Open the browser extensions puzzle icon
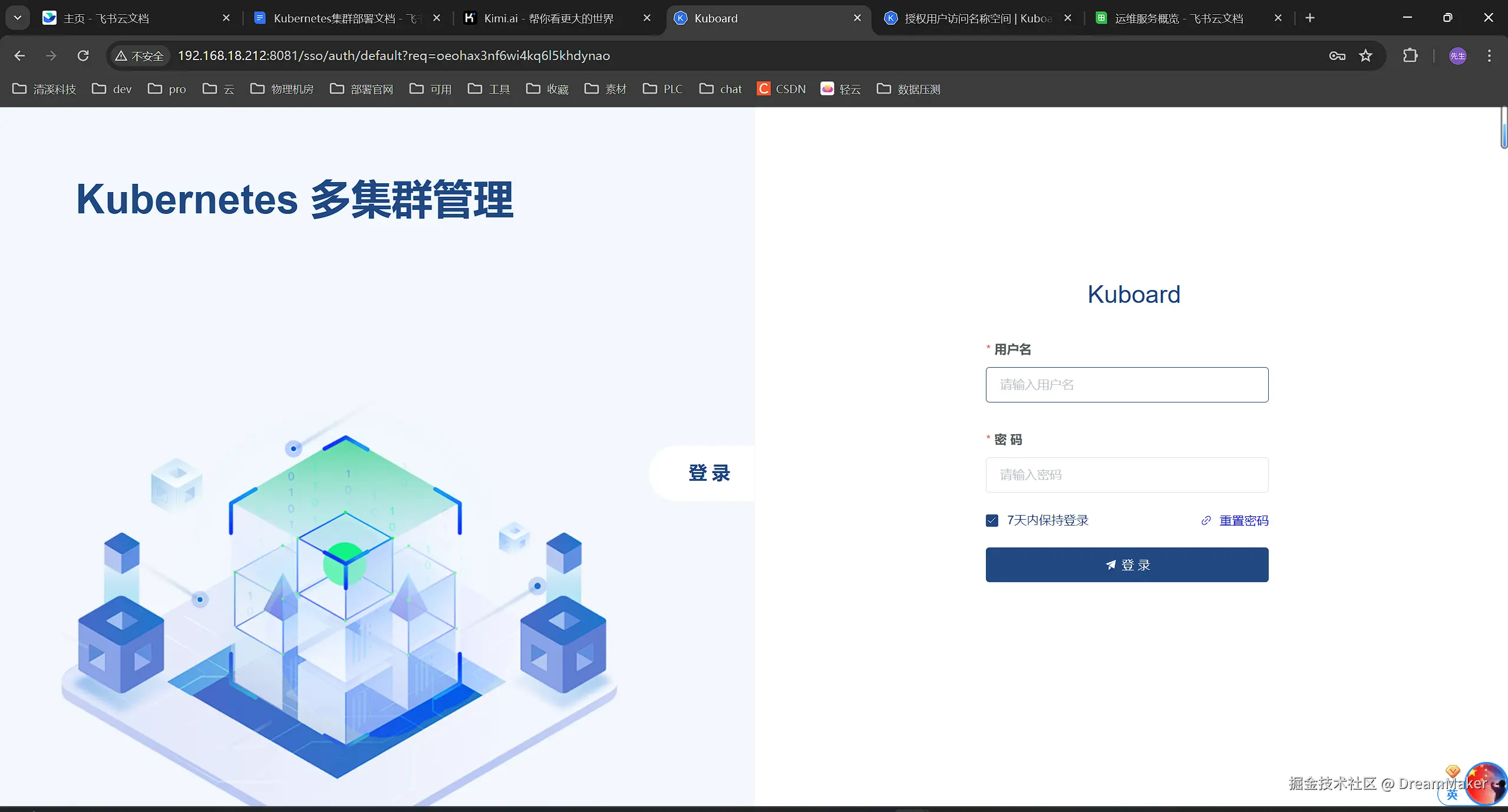This screenshot has height=812, width=1508. click(x=1410, y=56)
